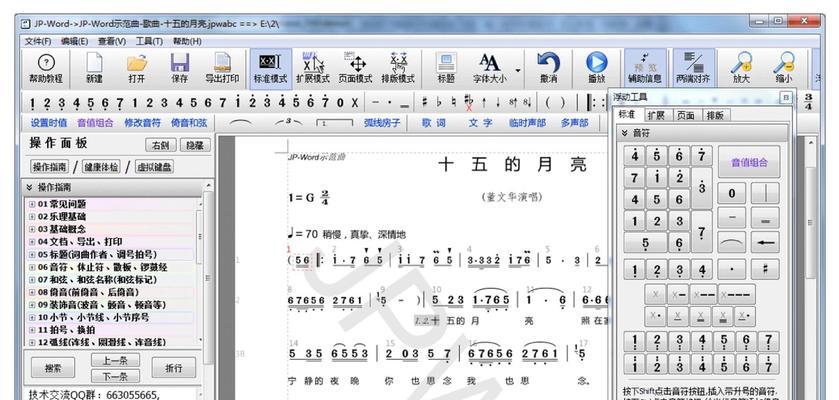Toggle 两端对齐 justify alignment
Viewport: 839px width, 400px height.
(x=693, y=68)
